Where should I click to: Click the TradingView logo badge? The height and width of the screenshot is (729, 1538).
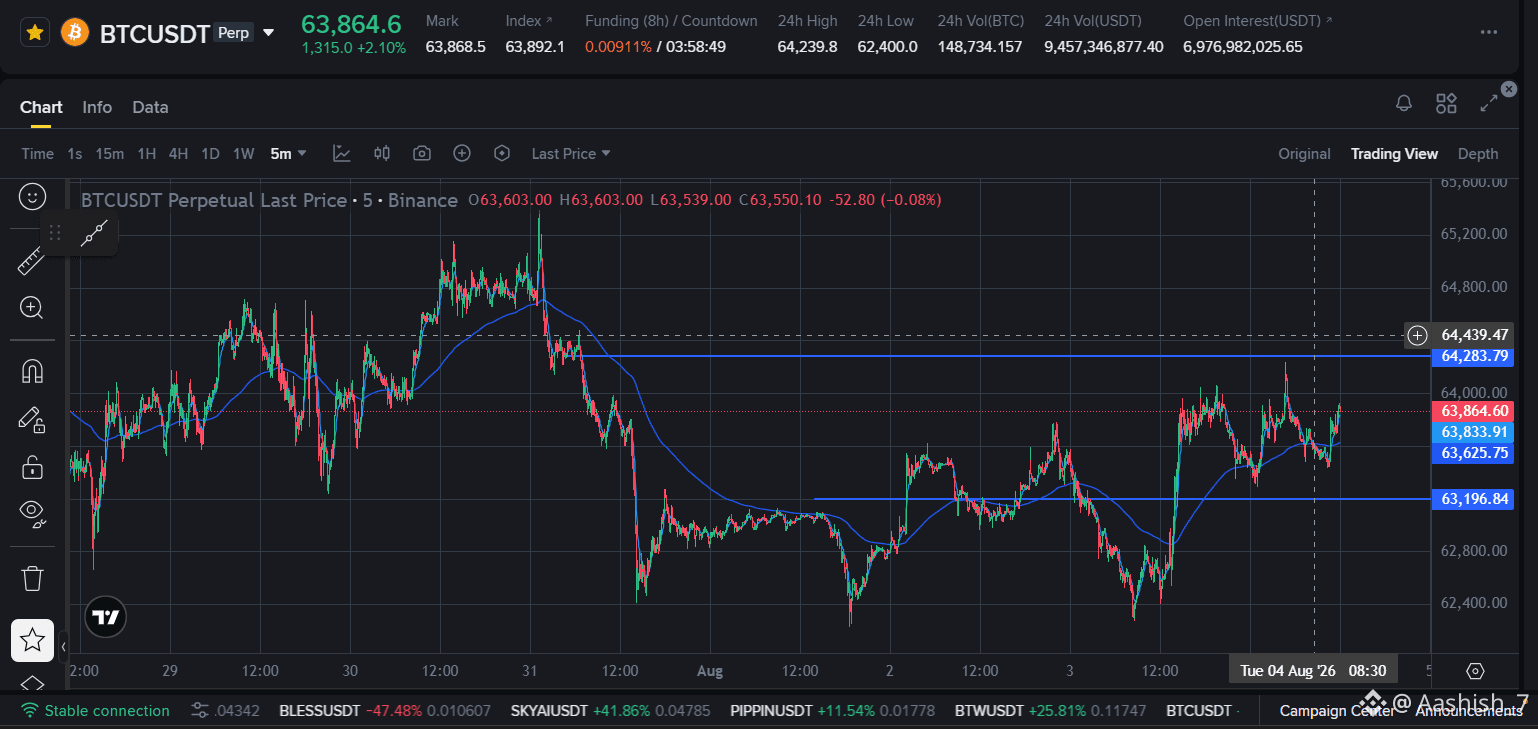pyautogui.click(x=105, y=617)
